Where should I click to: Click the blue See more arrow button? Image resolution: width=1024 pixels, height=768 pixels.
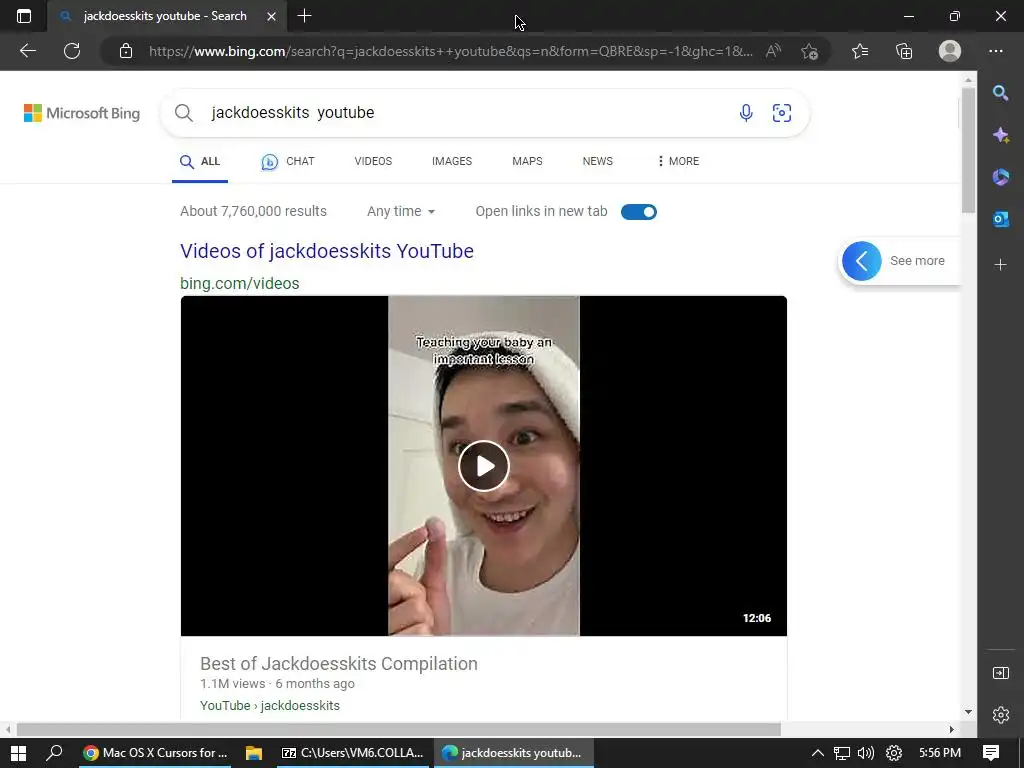861,261
